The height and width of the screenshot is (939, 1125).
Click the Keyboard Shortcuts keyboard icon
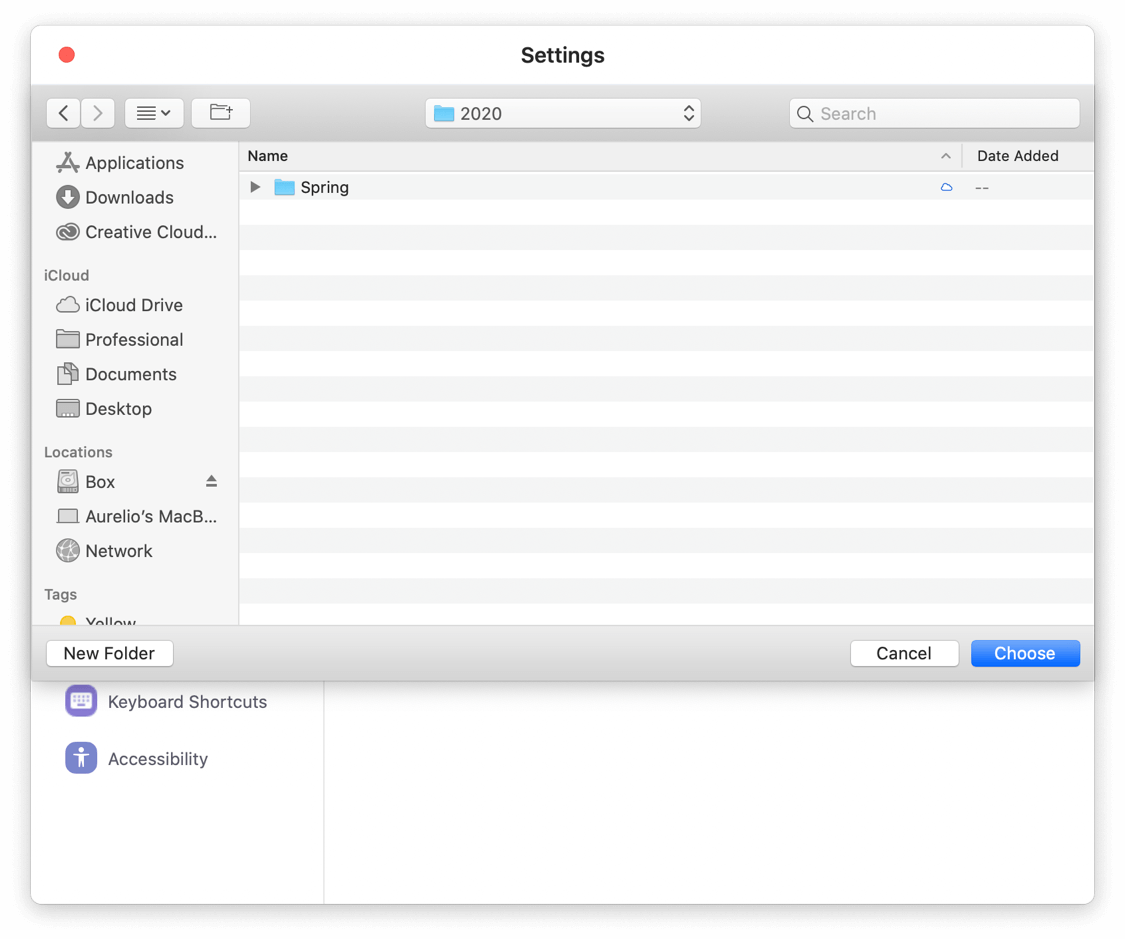81,701
